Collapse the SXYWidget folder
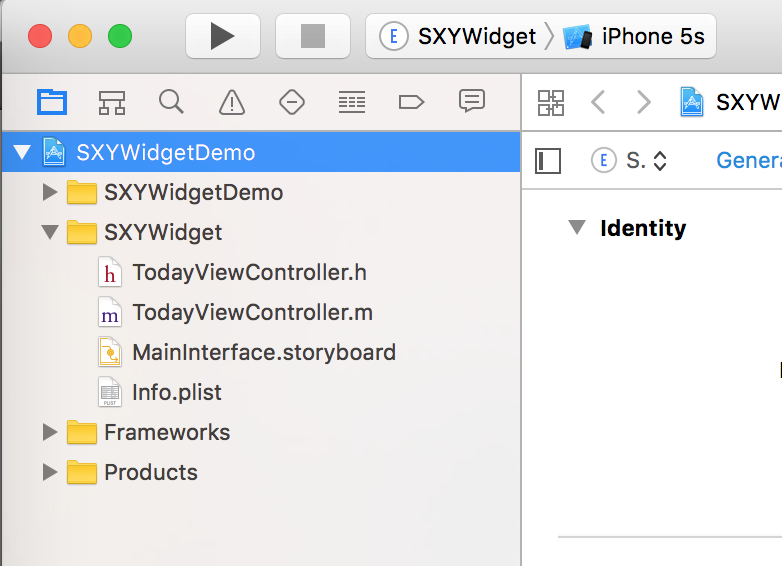782x566 pixels. coord(50,233)
